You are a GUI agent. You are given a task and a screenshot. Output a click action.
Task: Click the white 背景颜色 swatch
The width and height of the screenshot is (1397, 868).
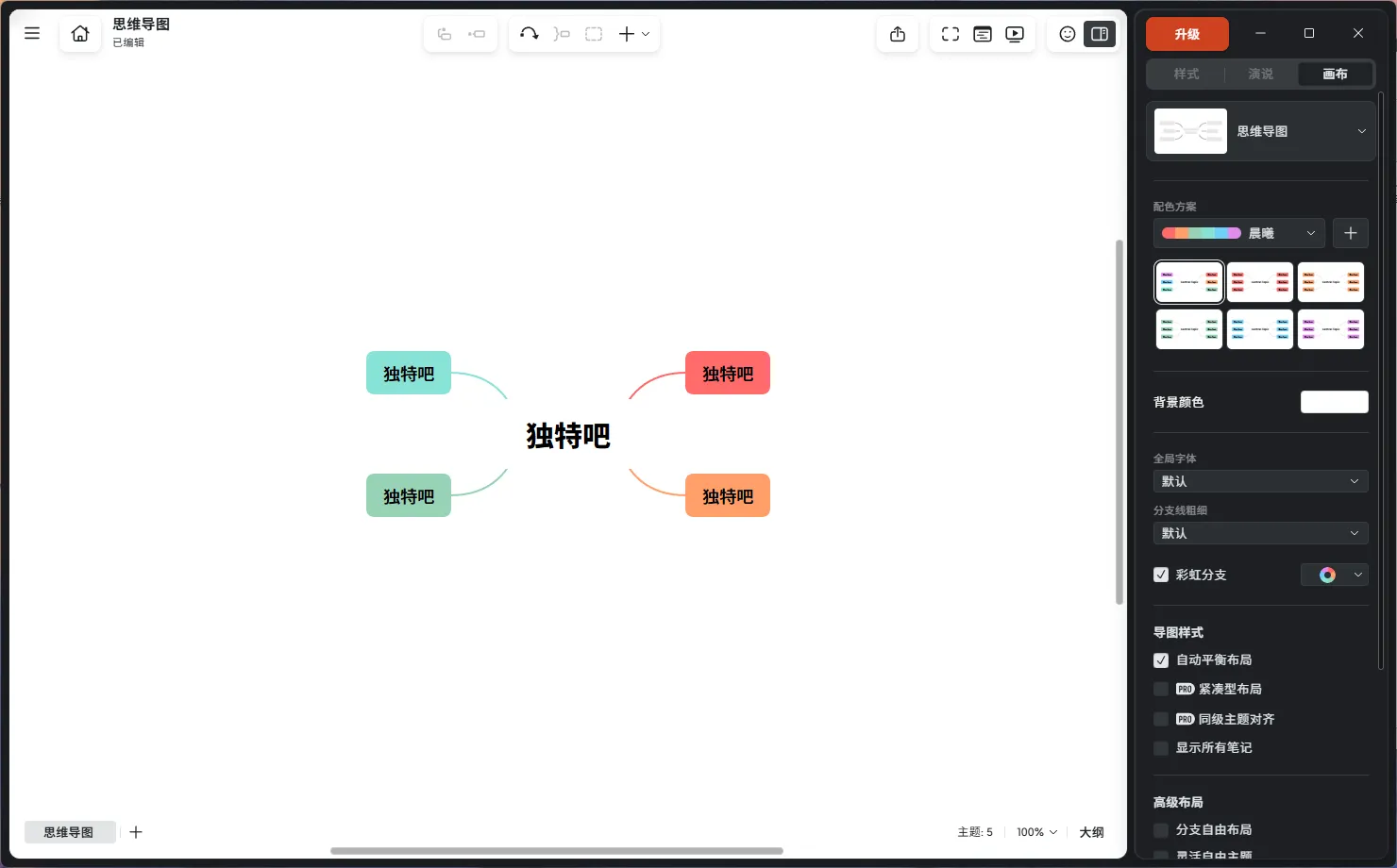[1335, 402]
